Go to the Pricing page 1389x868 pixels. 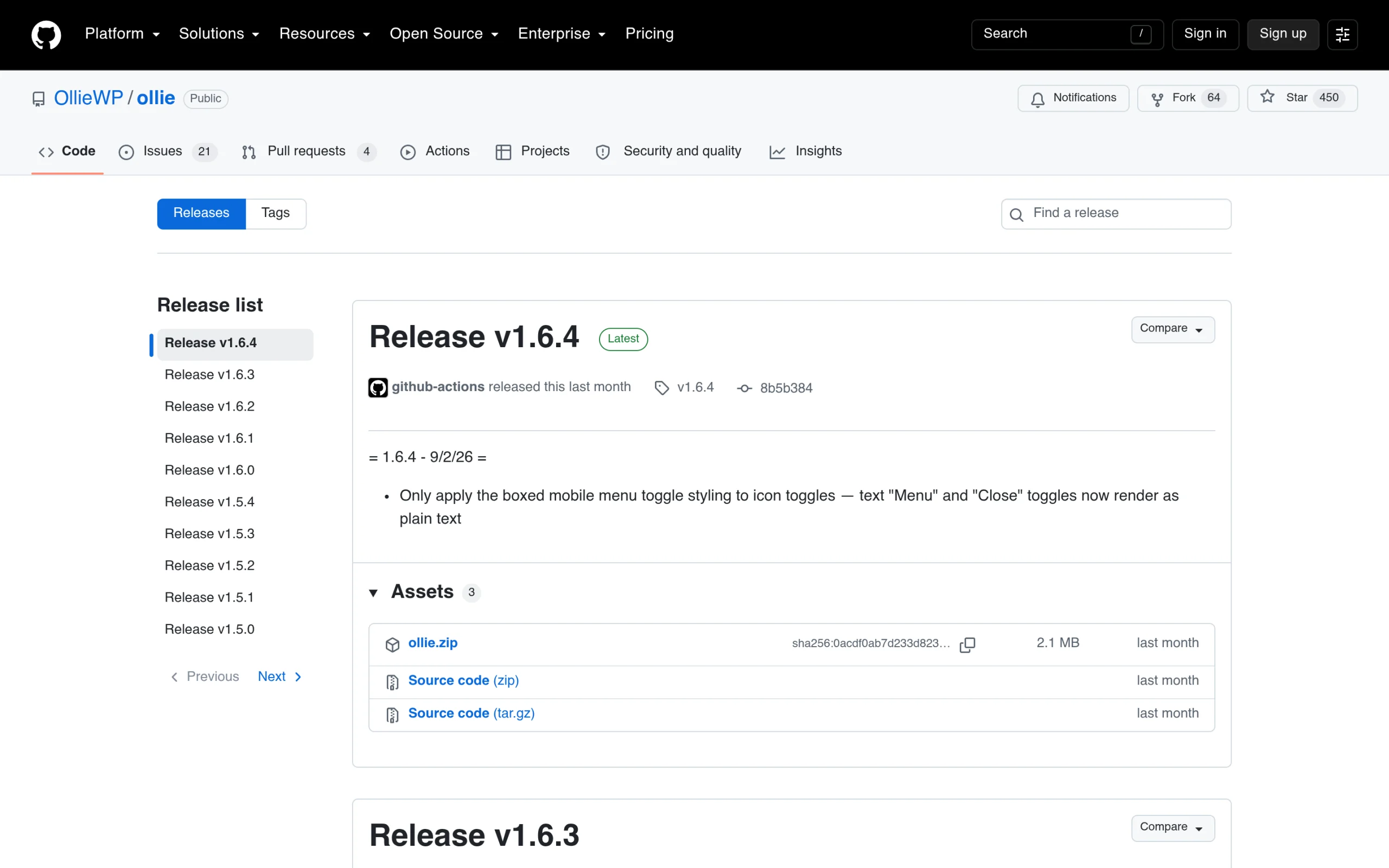(x=649, y=34)
